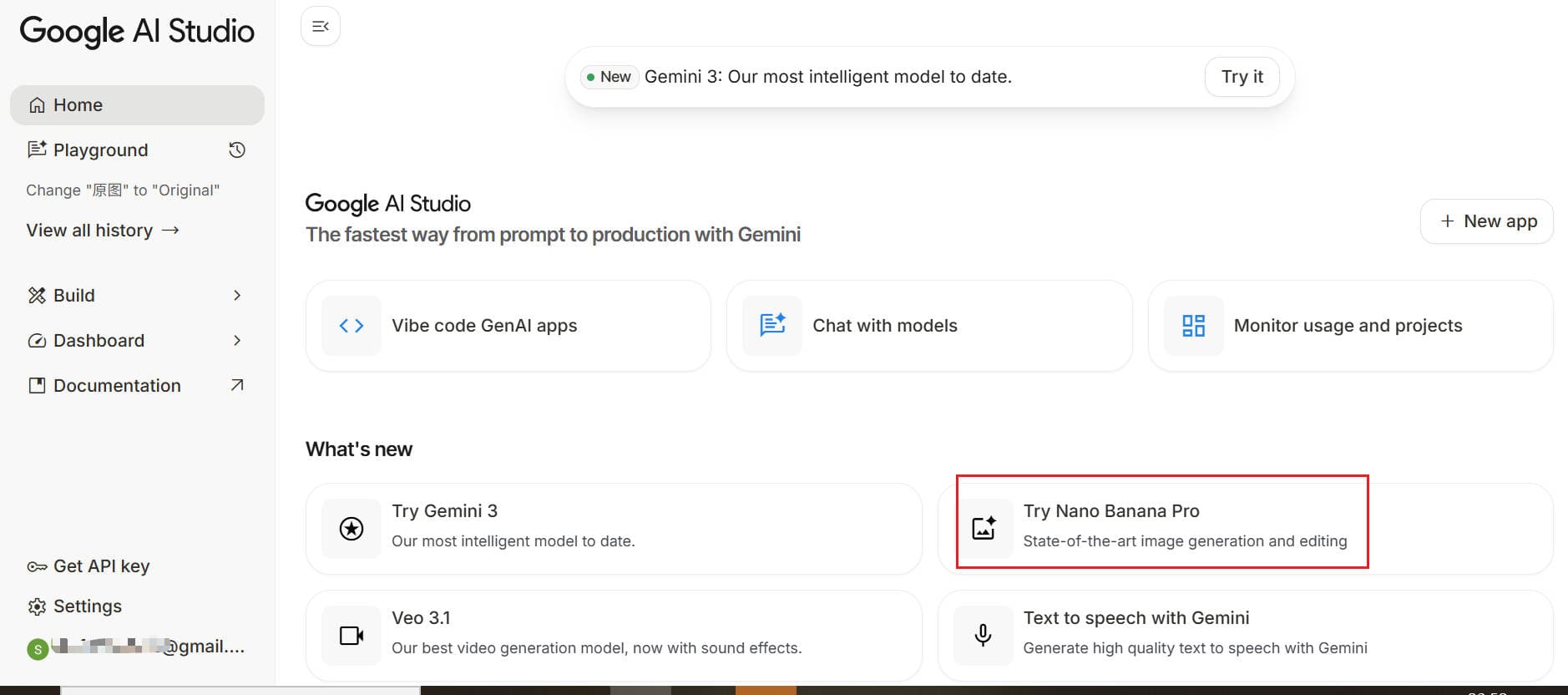
Task: Open View all history link
Action: (103, 231)
